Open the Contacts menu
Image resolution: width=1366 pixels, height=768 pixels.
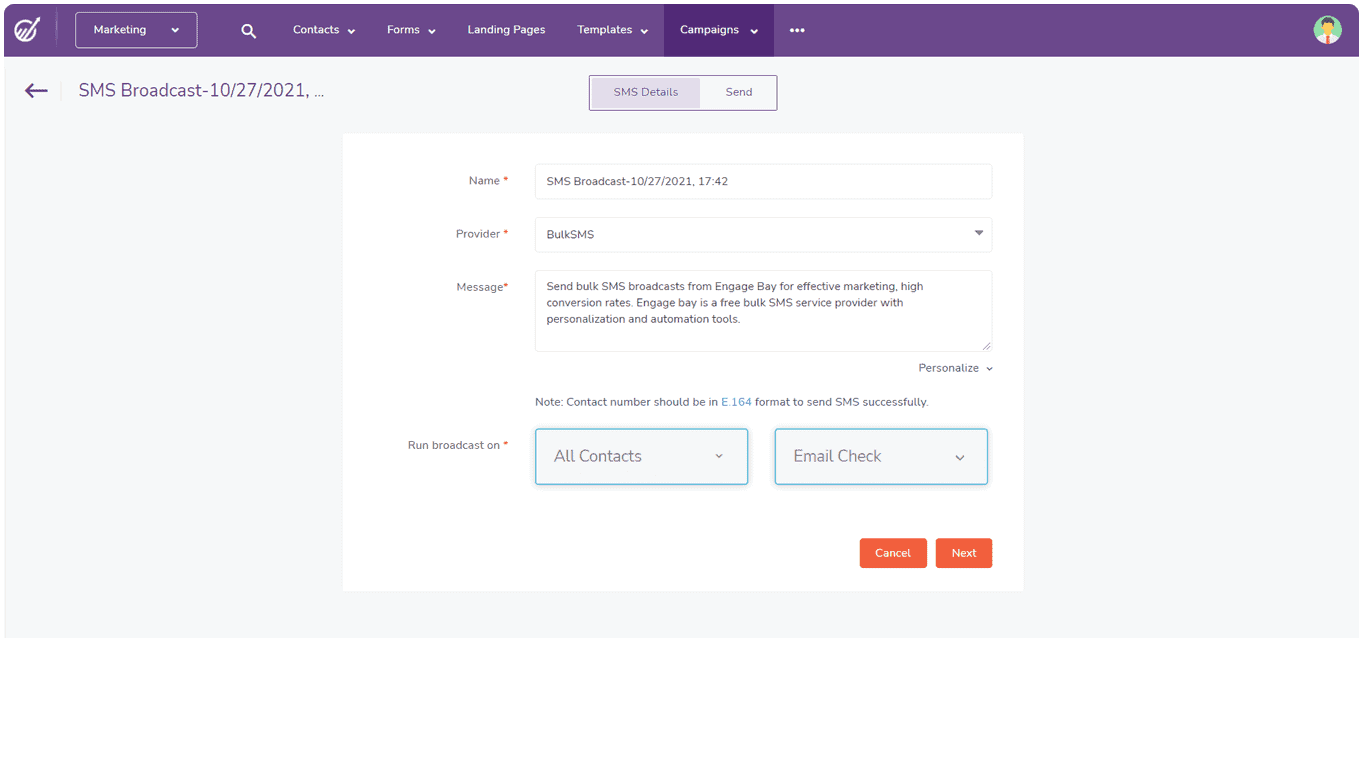pos(323,30)
